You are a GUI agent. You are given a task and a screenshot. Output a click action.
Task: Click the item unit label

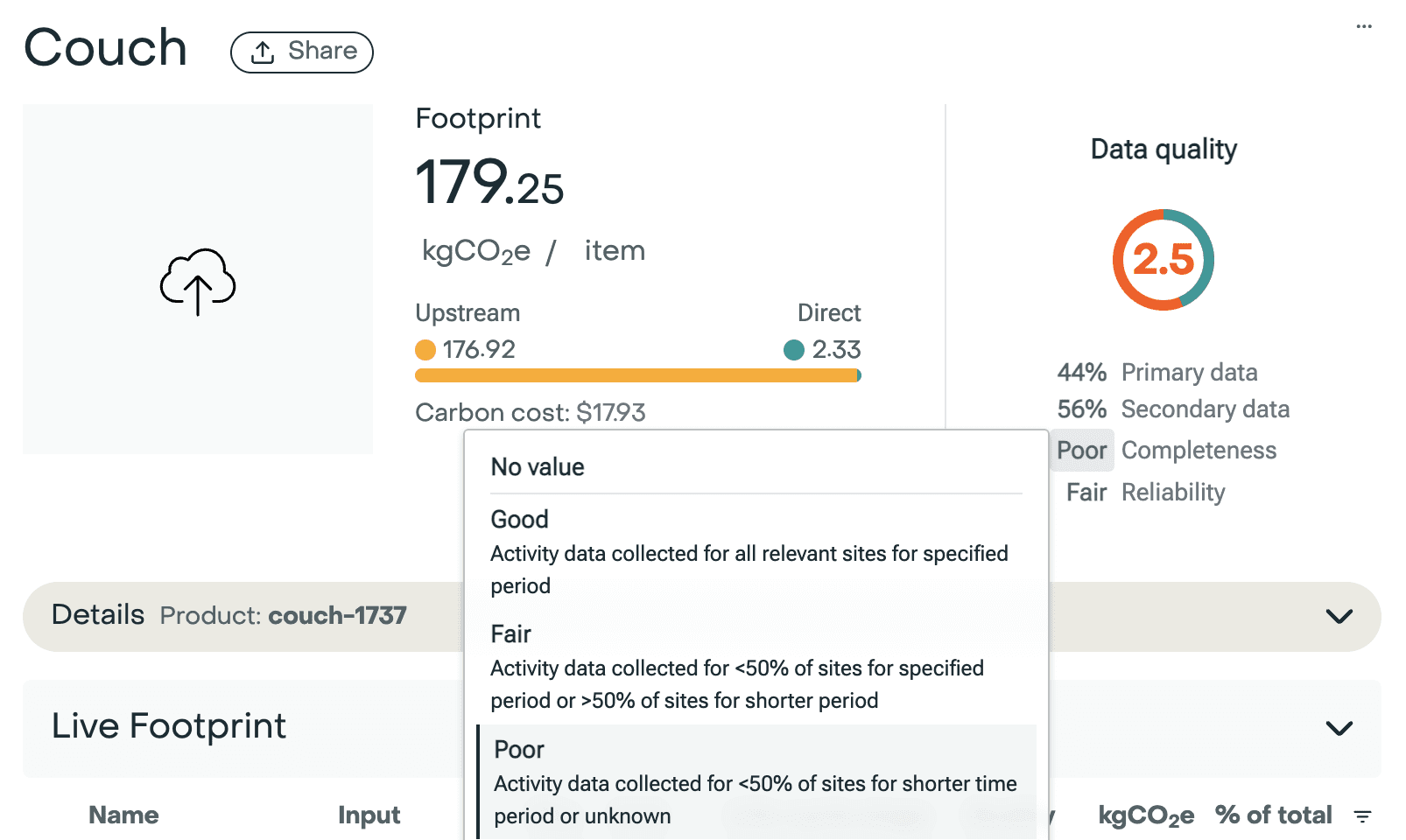click(x=615, y=251)
